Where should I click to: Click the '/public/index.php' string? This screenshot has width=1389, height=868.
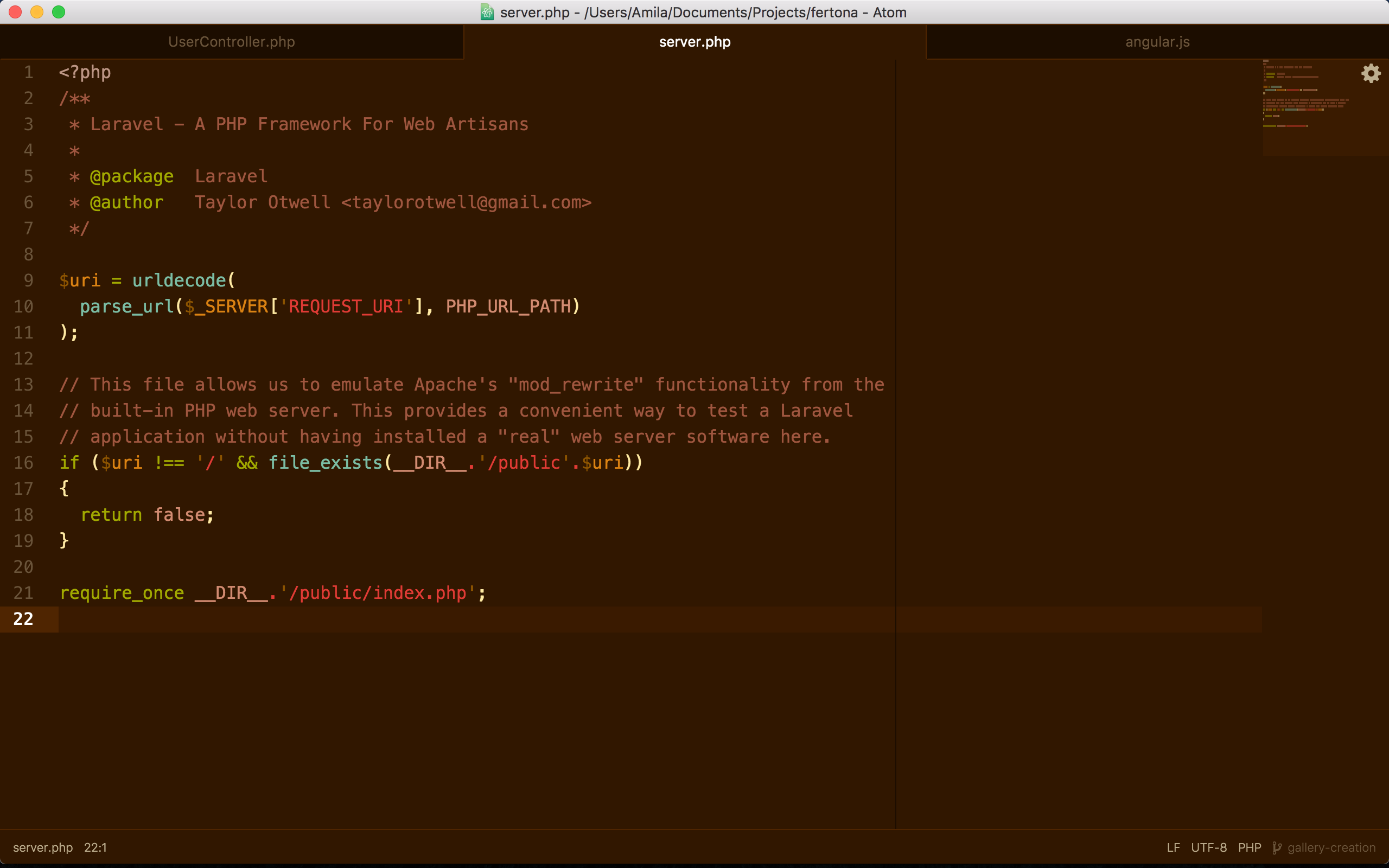coord(378,592)
